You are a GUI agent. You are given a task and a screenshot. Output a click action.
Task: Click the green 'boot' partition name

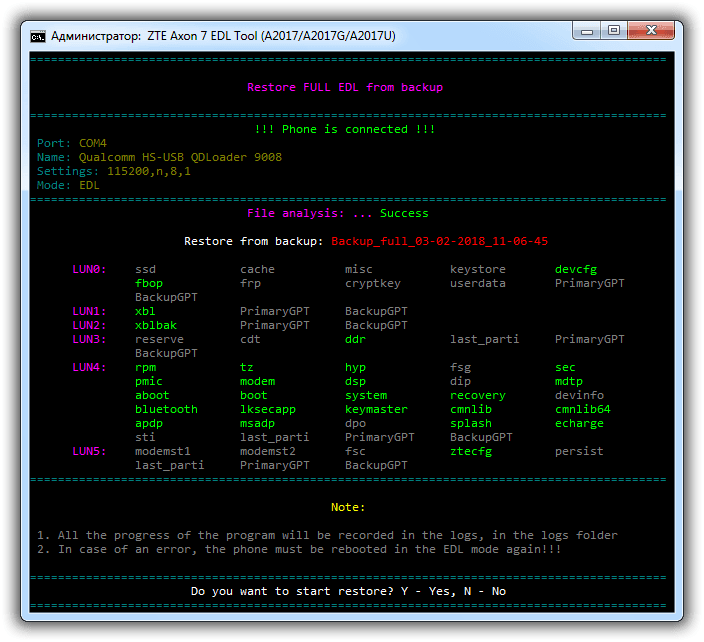pyautogui.click(x=254, y=395)
